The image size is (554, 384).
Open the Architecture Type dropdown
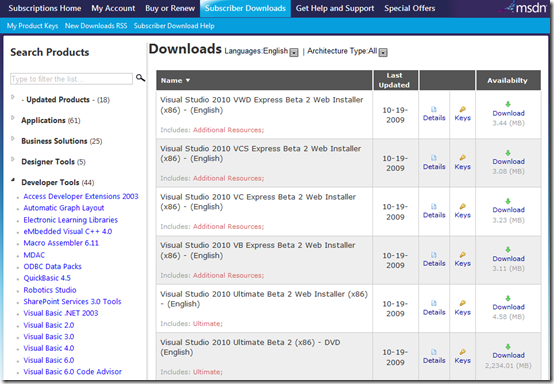pos(383,53)
